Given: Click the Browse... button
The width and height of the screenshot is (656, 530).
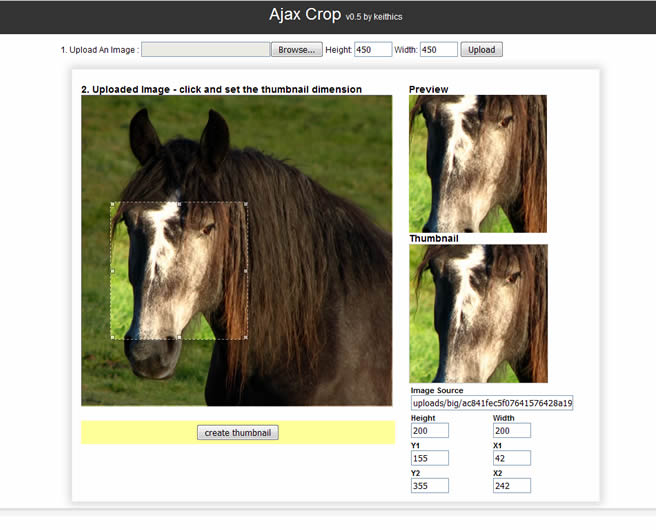Looking at the screenshot, I should coord(297,49).
